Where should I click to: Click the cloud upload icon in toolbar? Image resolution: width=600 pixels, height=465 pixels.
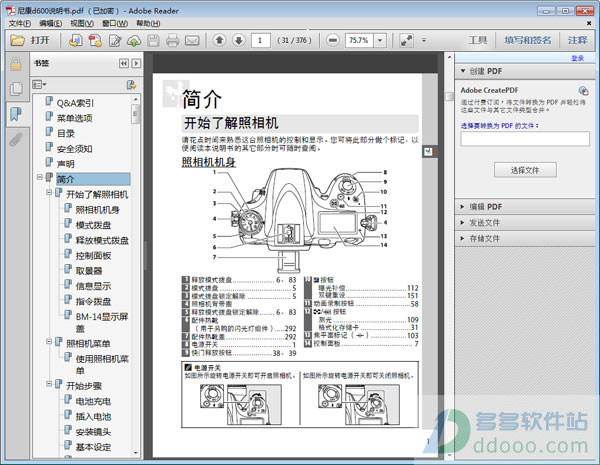pyautogui.click(x=134, y=40)
